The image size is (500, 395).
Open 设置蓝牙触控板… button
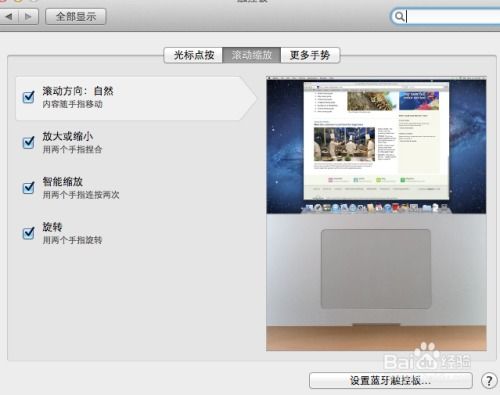[391, 380]
